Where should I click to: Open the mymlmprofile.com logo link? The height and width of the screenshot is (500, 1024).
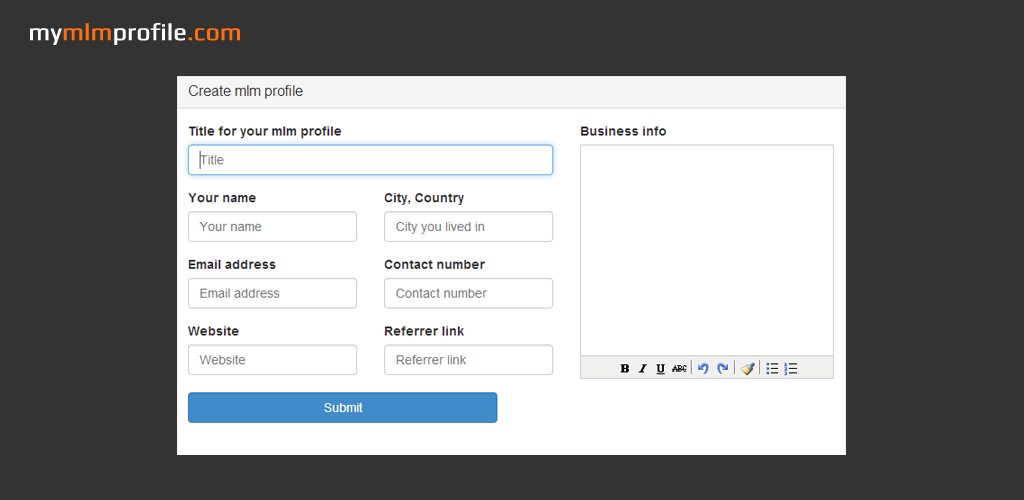click(x=135, y=33)
